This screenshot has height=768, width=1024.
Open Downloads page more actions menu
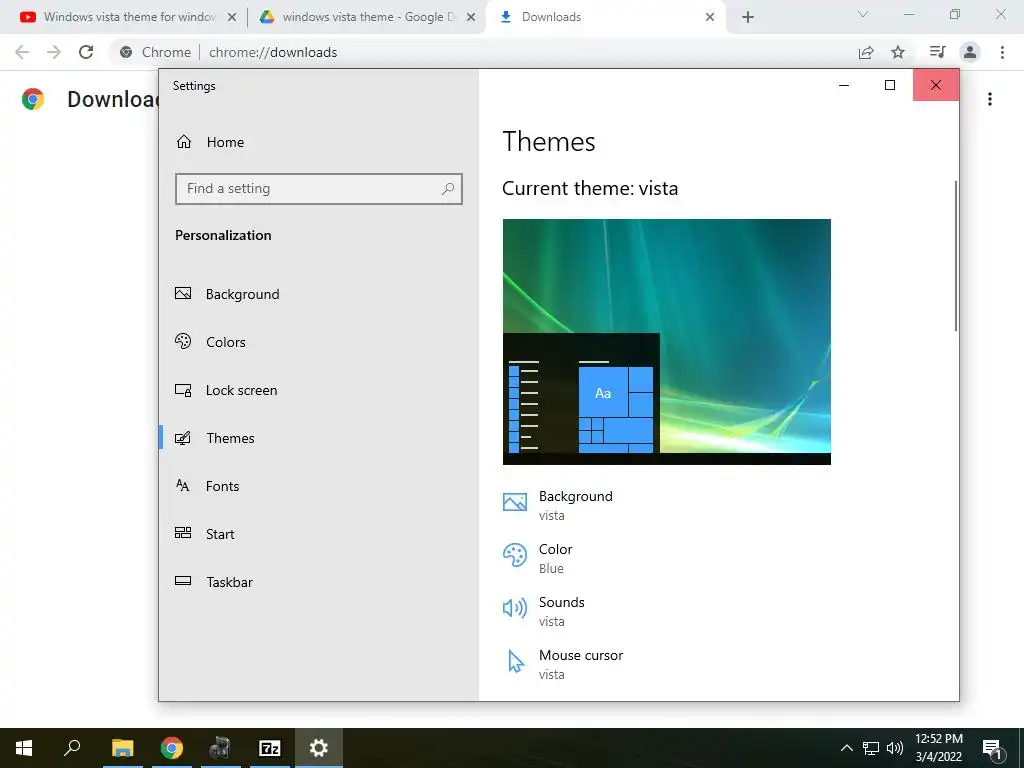pyautogui.click(x=990, y=99)
